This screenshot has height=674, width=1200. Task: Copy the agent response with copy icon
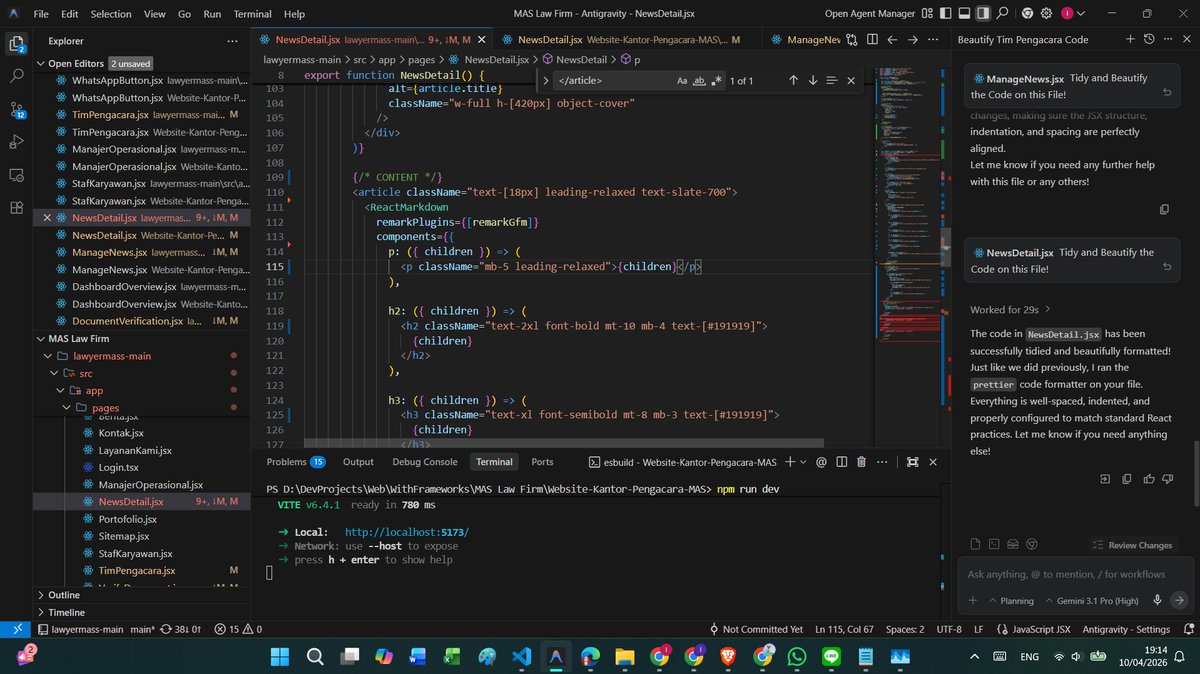pyautogui.click(x=1126, y=479)
